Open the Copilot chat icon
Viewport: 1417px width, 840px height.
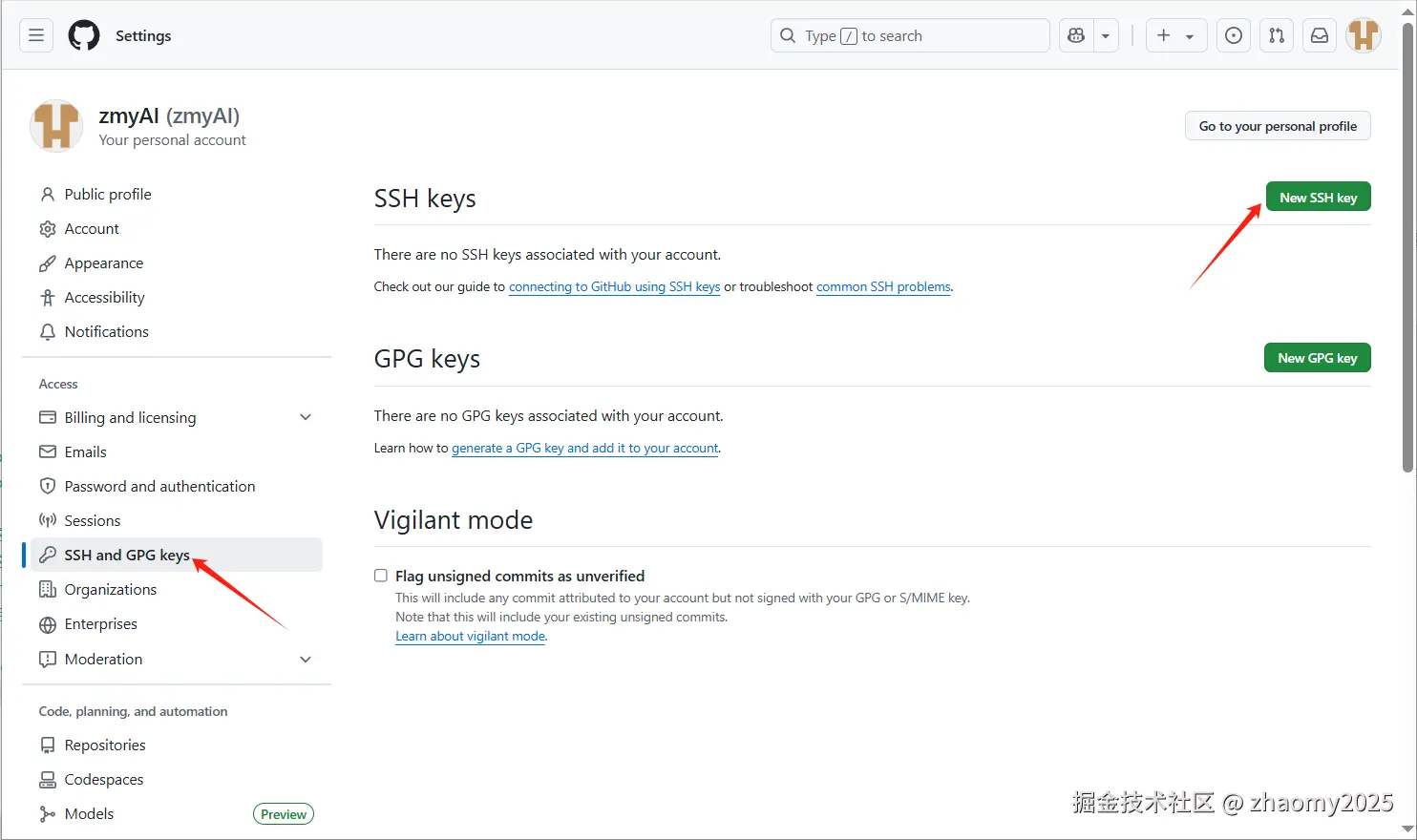pos(1076,36)
